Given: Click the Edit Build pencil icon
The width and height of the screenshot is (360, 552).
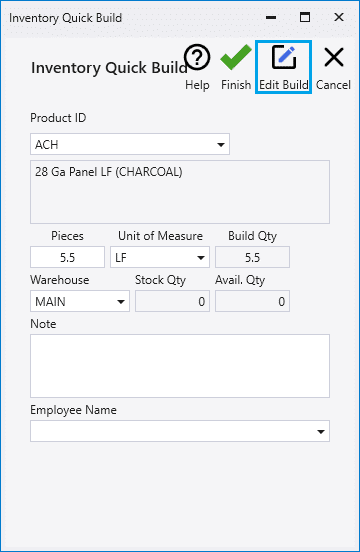Looking at the screenshot, I should click(284, 57).
